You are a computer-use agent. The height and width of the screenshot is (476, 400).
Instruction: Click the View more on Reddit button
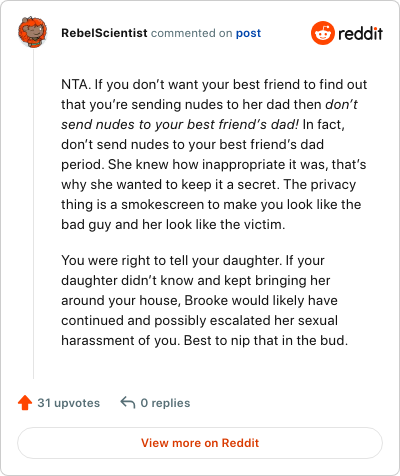click(x=200, y=443)
